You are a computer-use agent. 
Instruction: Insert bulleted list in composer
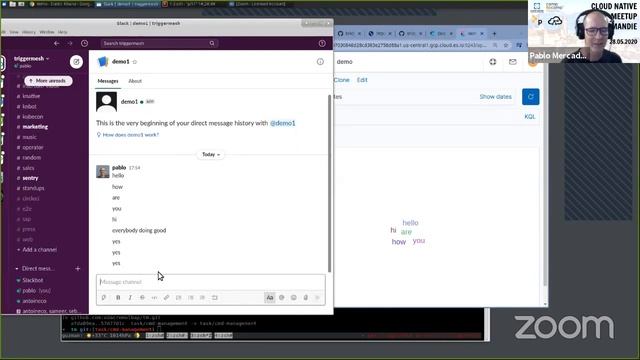pos(191,298)
